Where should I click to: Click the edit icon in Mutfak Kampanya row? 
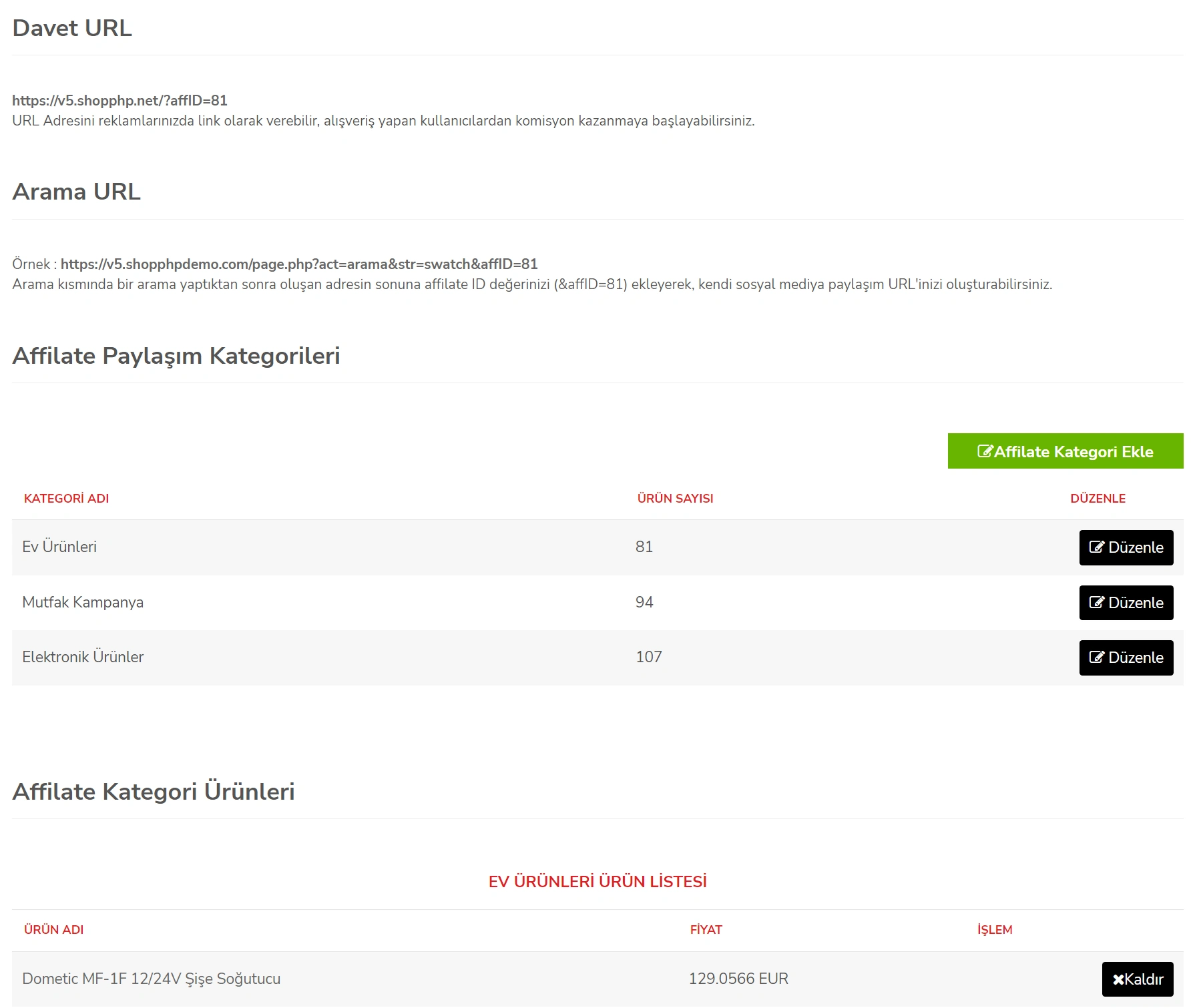point(1096,603)
